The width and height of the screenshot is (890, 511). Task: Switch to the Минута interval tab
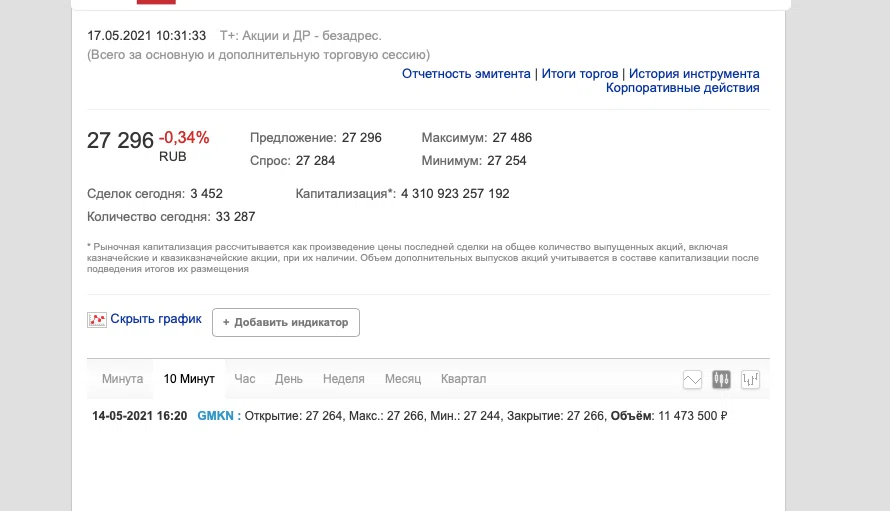(123, 379)
